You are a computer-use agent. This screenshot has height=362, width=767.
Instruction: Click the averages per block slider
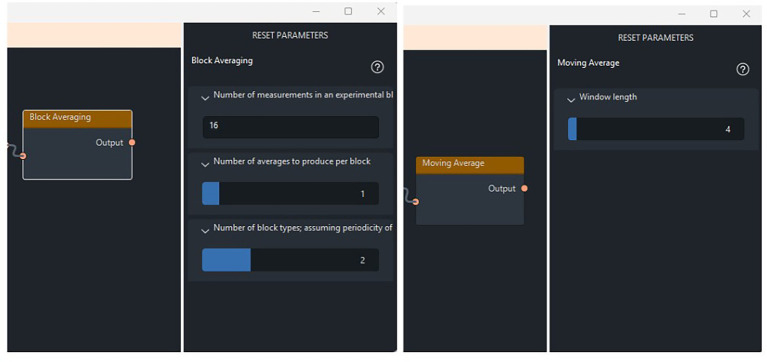pyautogui.click(x=291, y=194)
